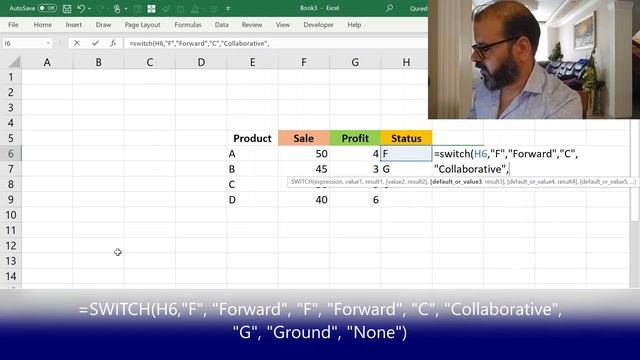
Task: Click the cell containing product C in row 8
Action: [x=253, y=184]
